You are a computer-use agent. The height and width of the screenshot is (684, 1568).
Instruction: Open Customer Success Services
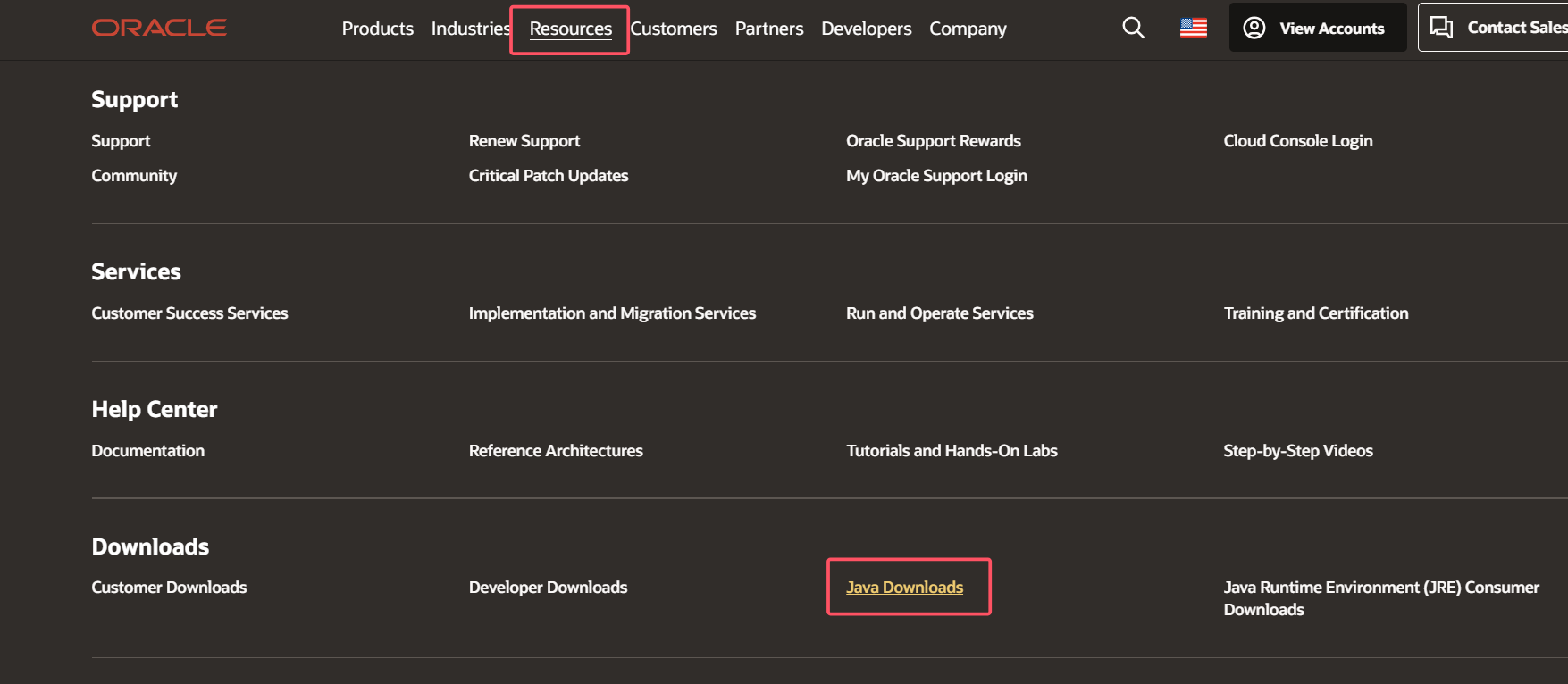189,313
